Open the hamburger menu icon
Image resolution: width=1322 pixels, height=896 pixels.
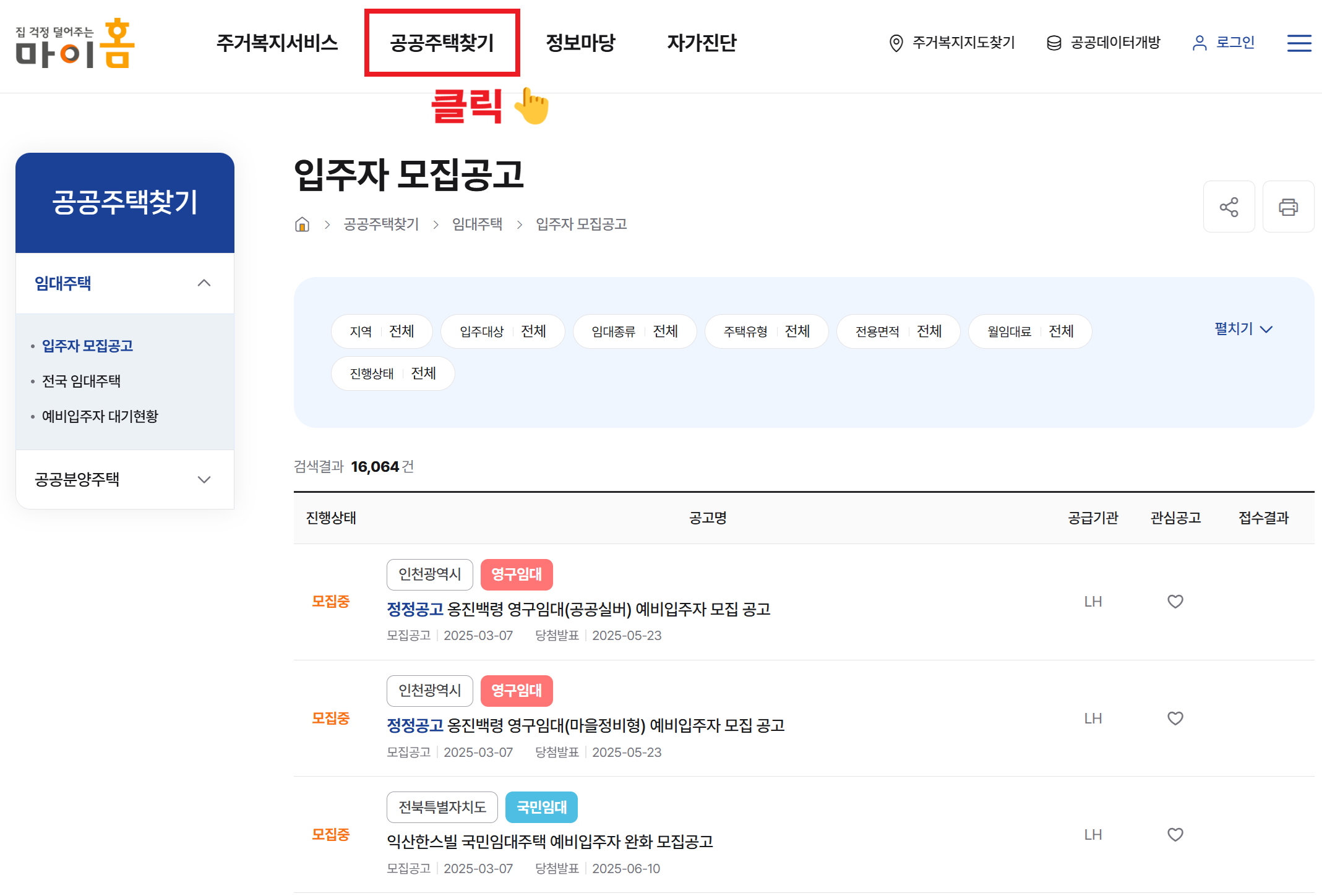(1299, 43)
